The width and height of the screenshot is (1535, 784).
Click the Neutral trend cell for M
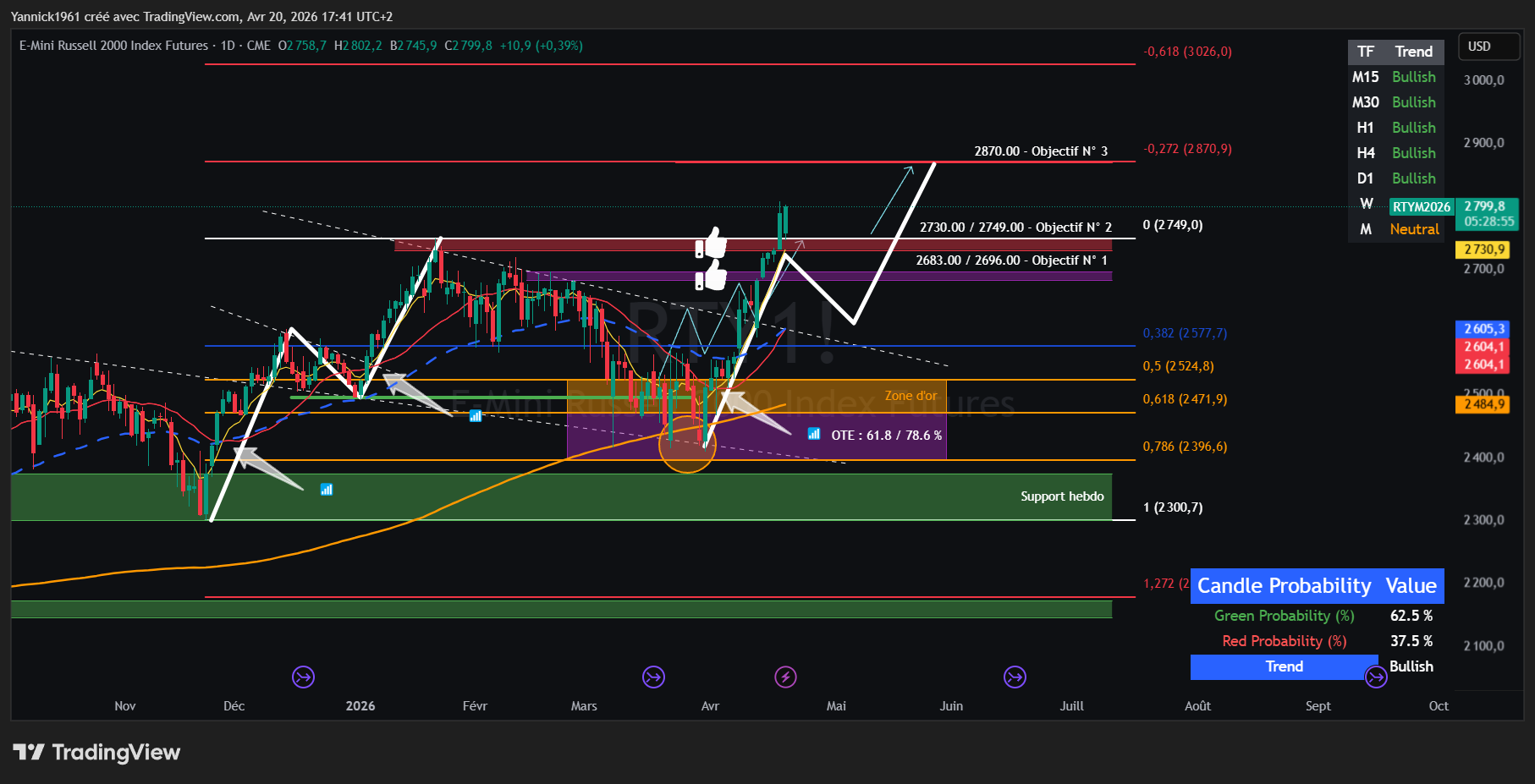[x=1414, y=229]
